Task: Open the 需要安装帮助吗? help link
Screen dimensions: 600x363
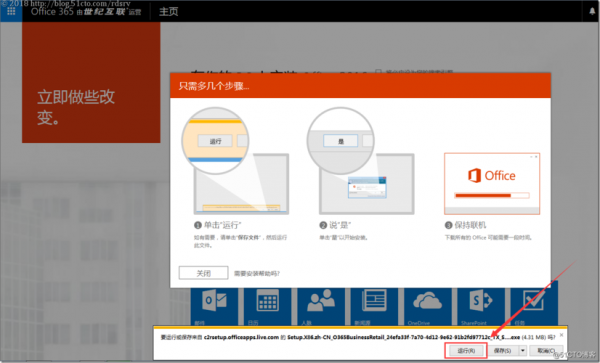Action: pos(257,273)
